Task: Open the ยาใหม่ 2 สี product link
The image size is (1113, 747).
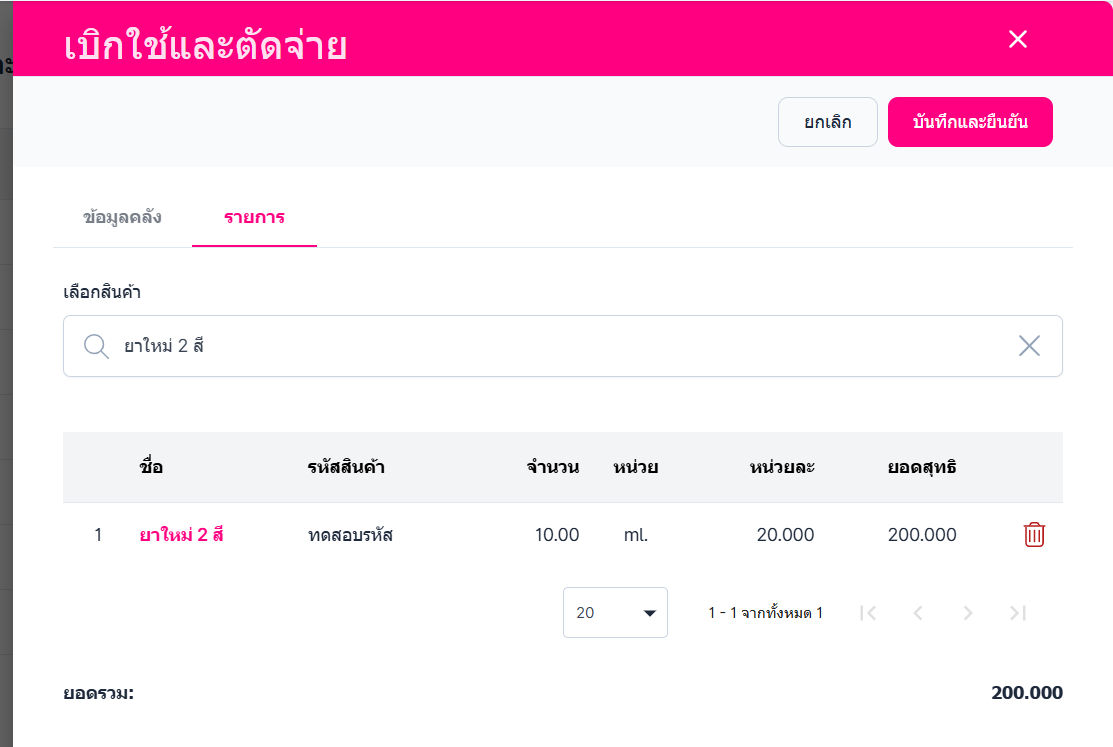Action: (182, 535)
